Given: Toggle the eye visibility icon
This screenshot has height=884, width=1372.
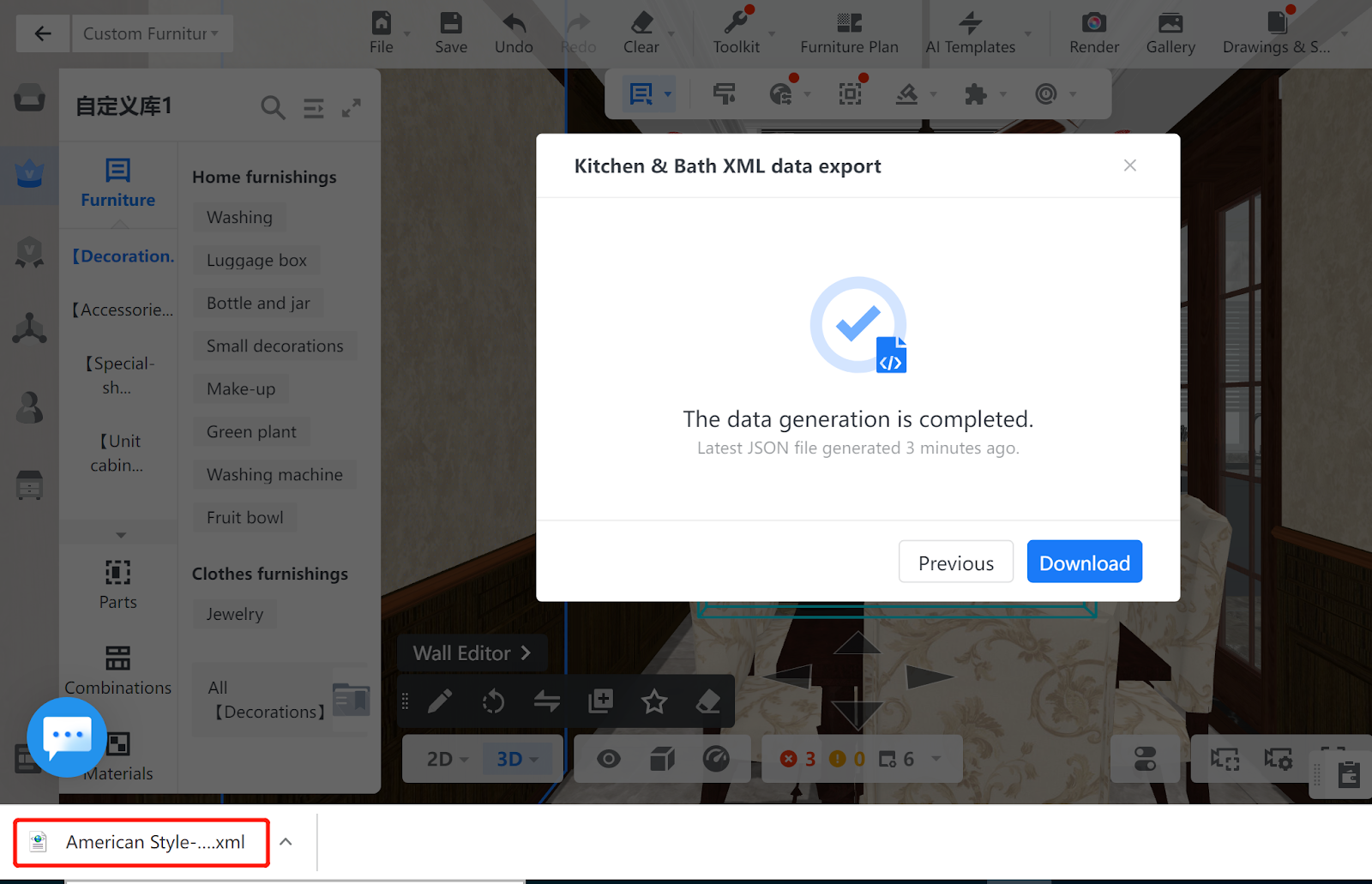Looking at the screenshot, I should (609, 759).
